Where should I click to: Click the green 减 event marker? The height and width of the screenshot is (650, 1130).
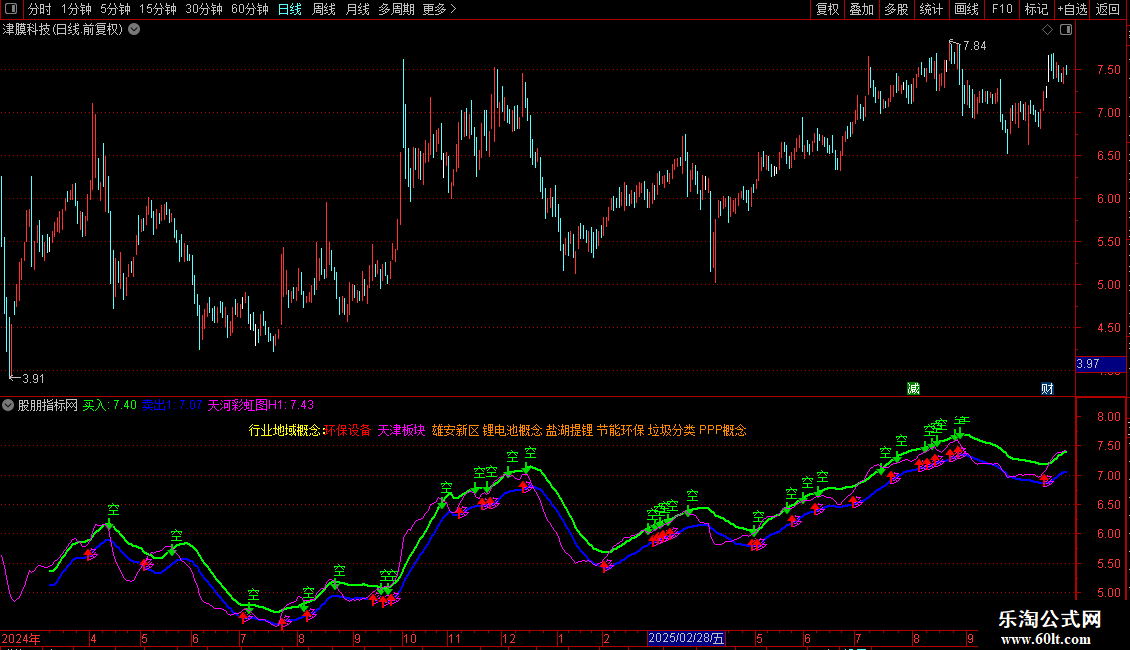tap(913, 388)
